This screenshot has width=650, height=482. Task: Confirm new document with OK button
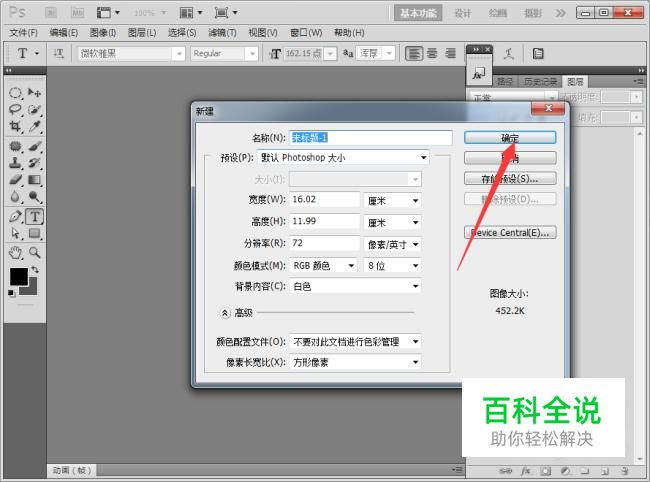point(510,138)
